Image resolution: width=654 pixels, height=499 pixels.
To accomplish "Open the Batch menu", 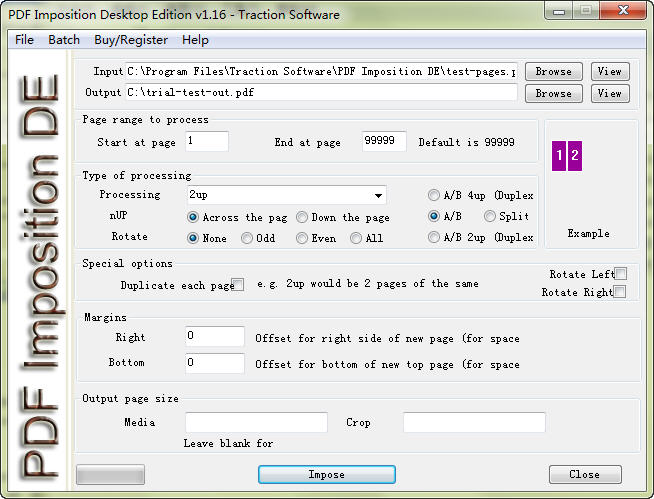I will pyautogui.click(x=64, y=40).
